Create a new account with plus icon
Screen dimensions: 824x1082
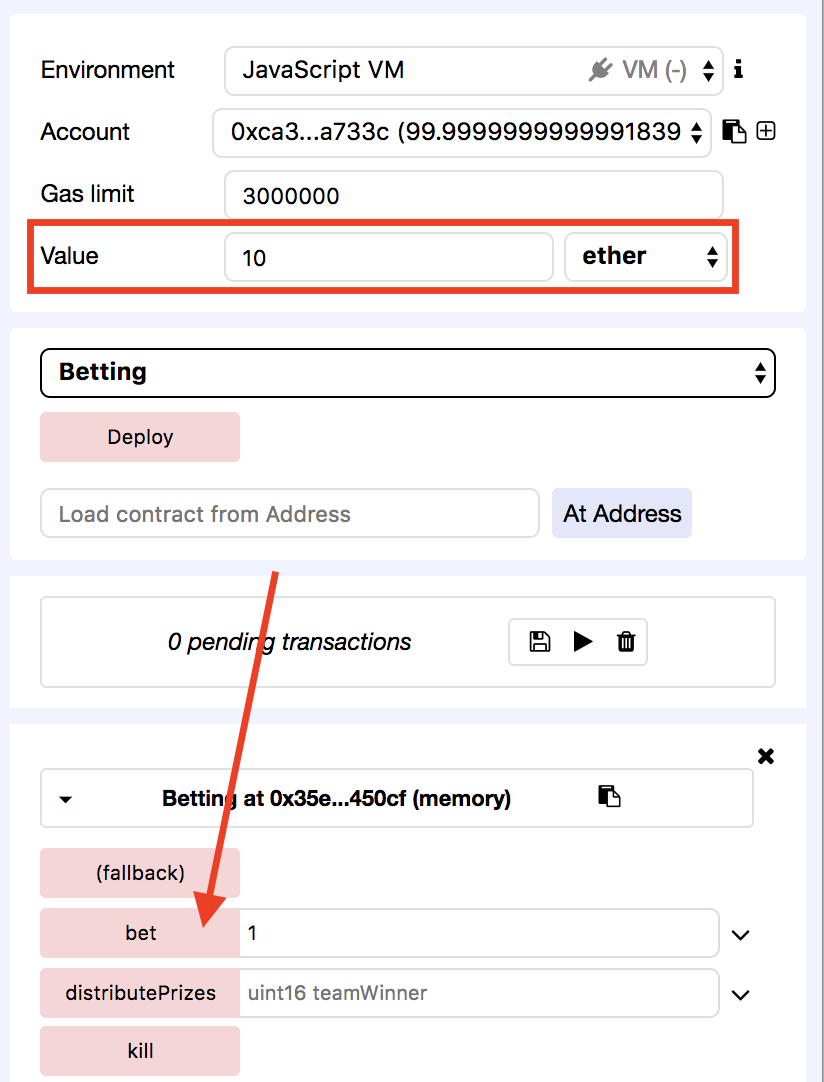(x=766, y=130)
